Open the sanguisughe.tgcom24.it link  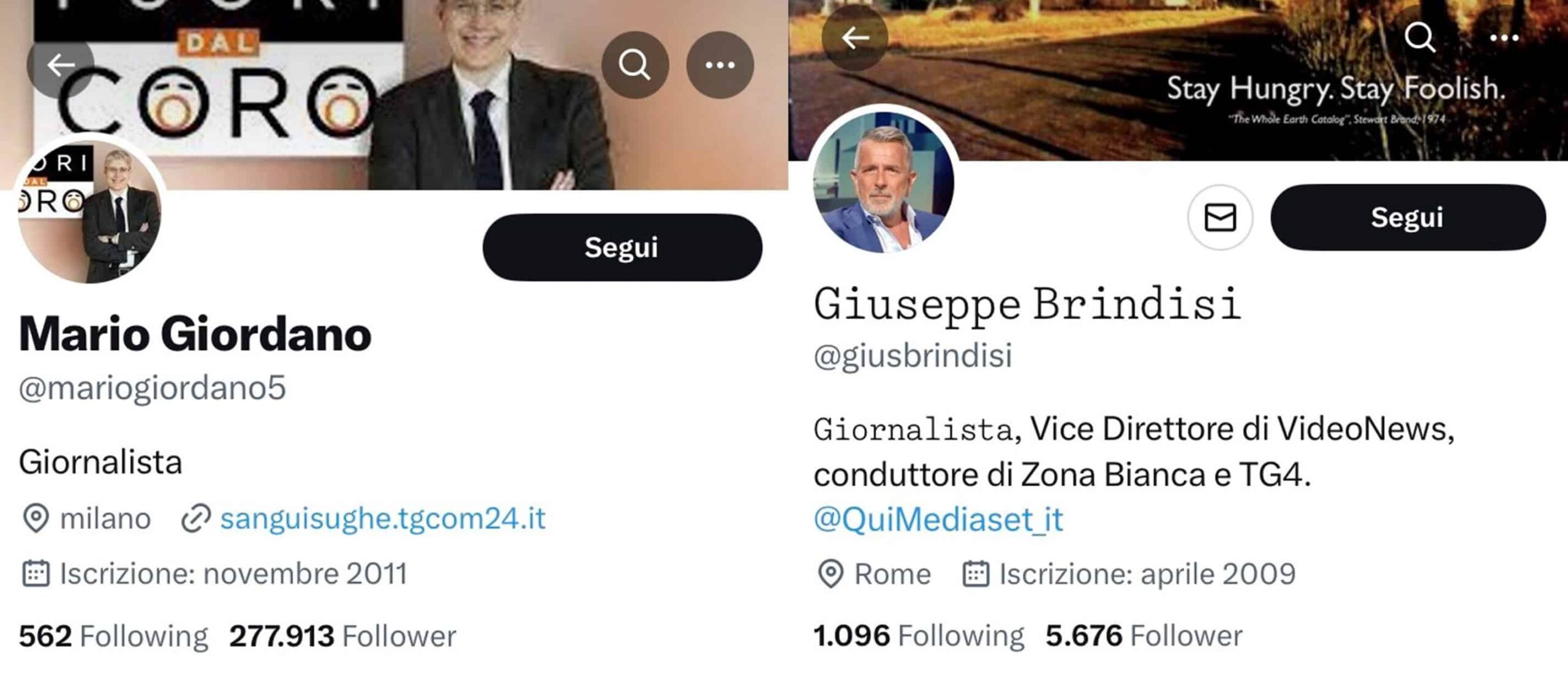click(x=383, y=518)
